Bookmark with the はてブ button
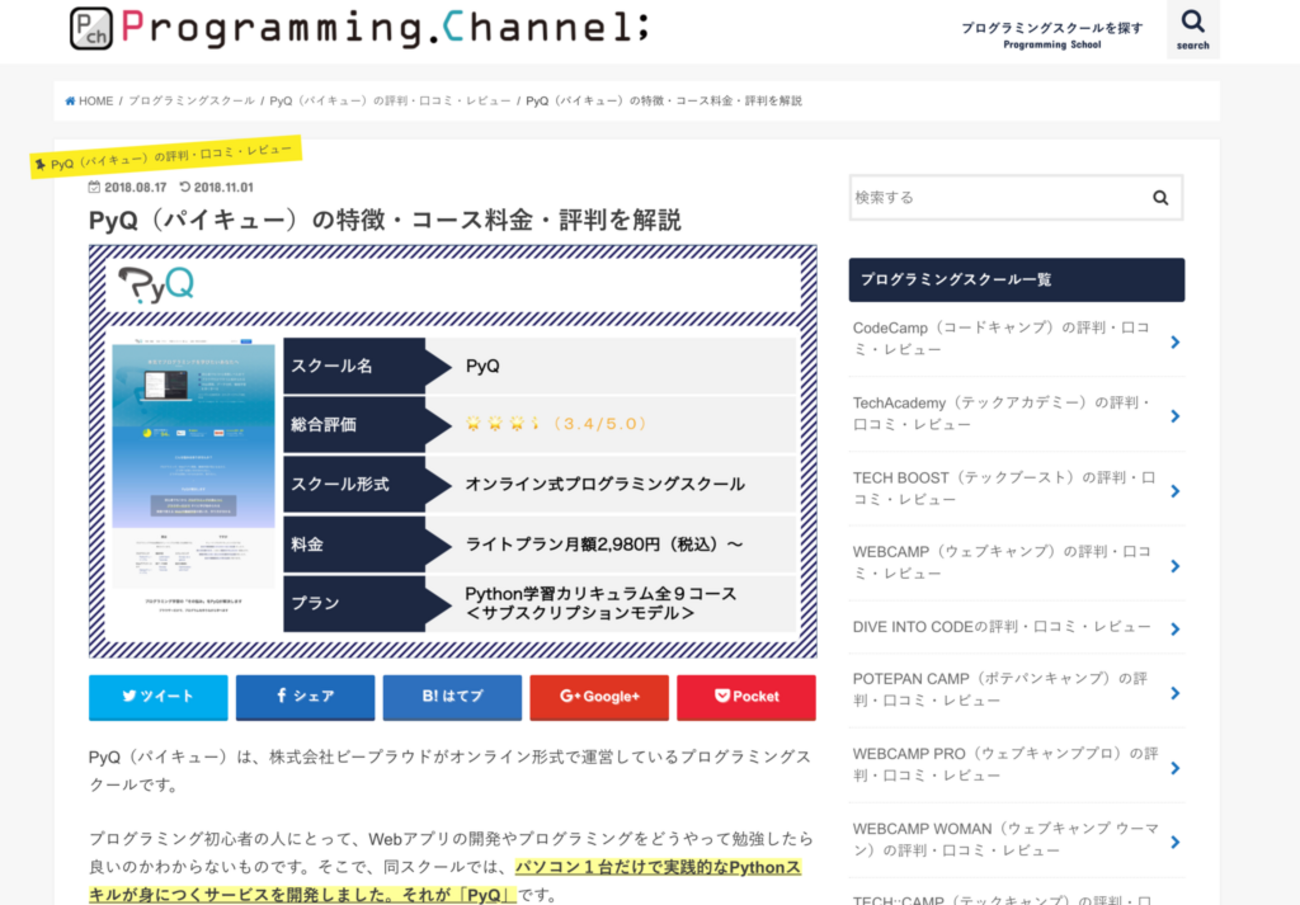1300x905 pixels. [x=452, y=697]
